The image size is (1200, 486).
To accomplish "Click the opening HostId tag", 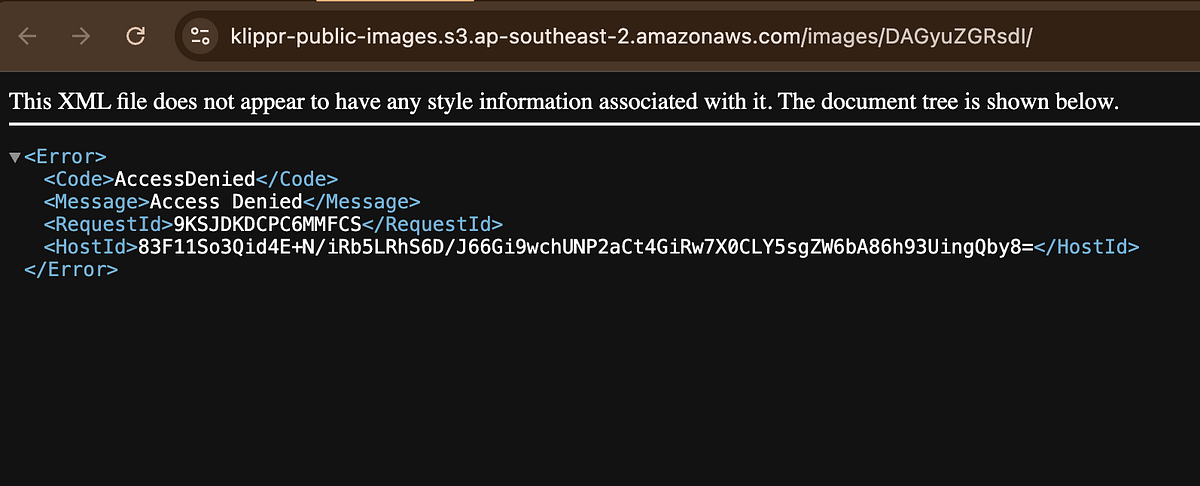I will coord(90,246).
